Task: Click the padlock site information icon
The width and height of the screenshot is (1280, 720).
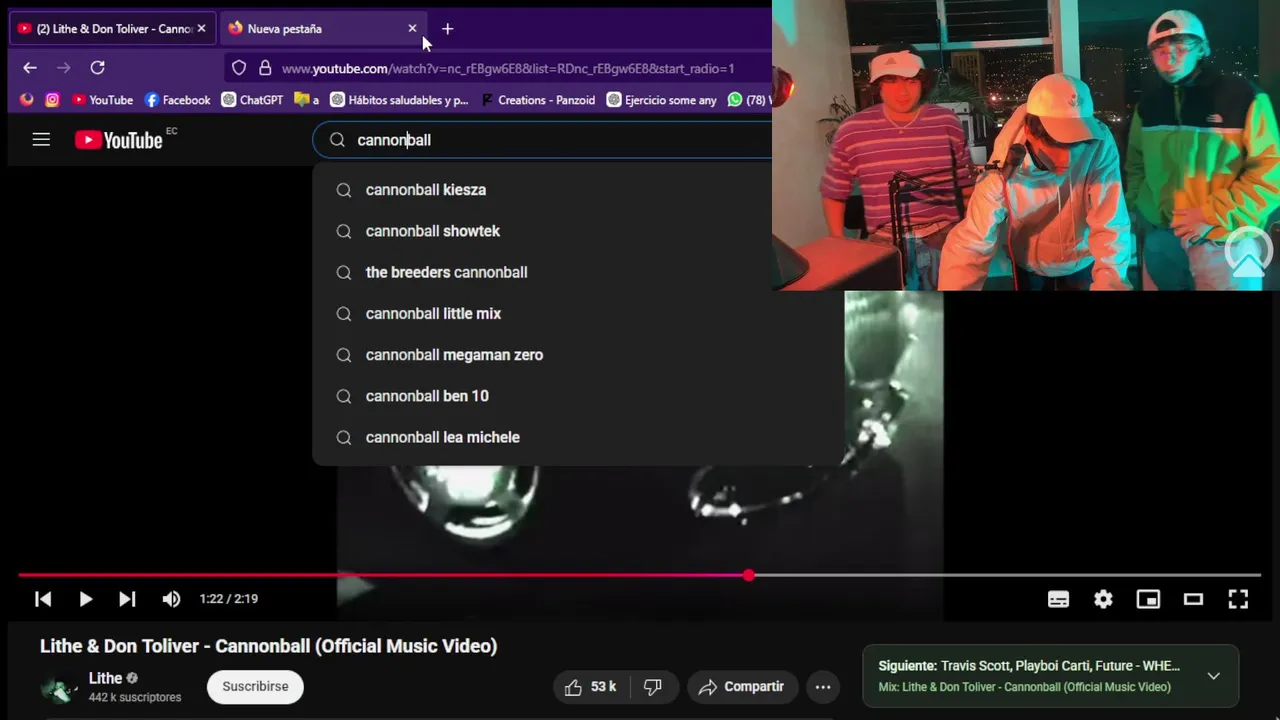Action: [x=265, y=68]
